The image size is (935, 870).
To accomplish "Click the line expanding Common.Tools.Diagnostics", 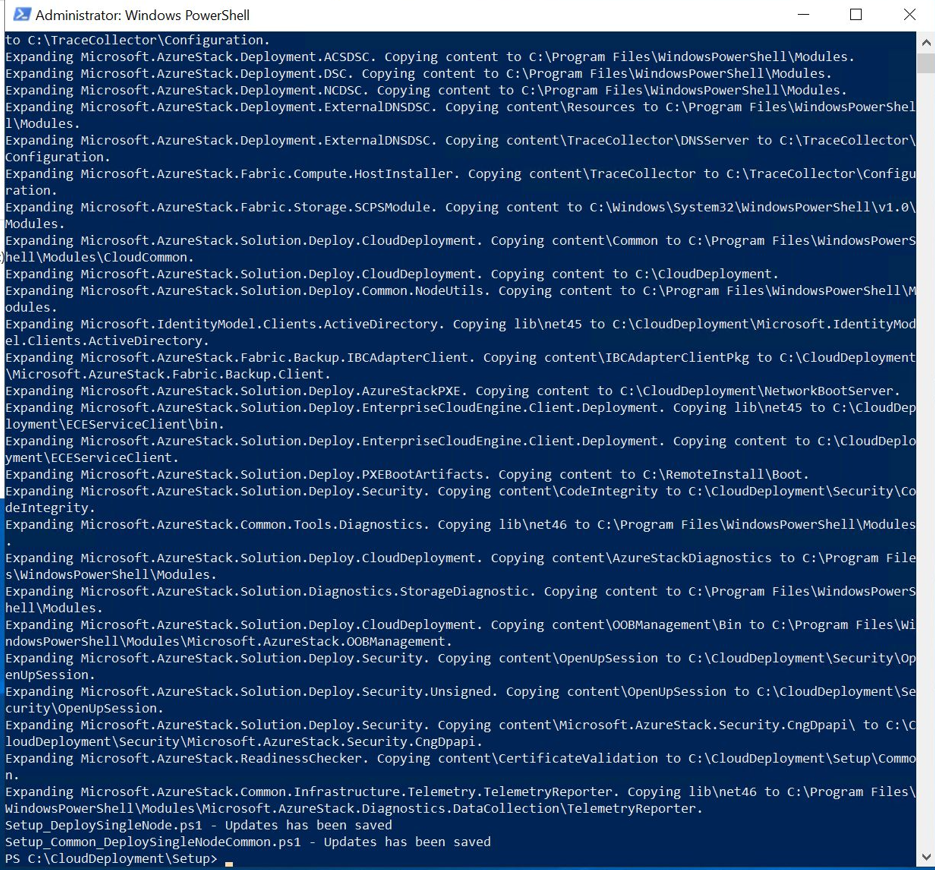I will click(x=460, y=532).
